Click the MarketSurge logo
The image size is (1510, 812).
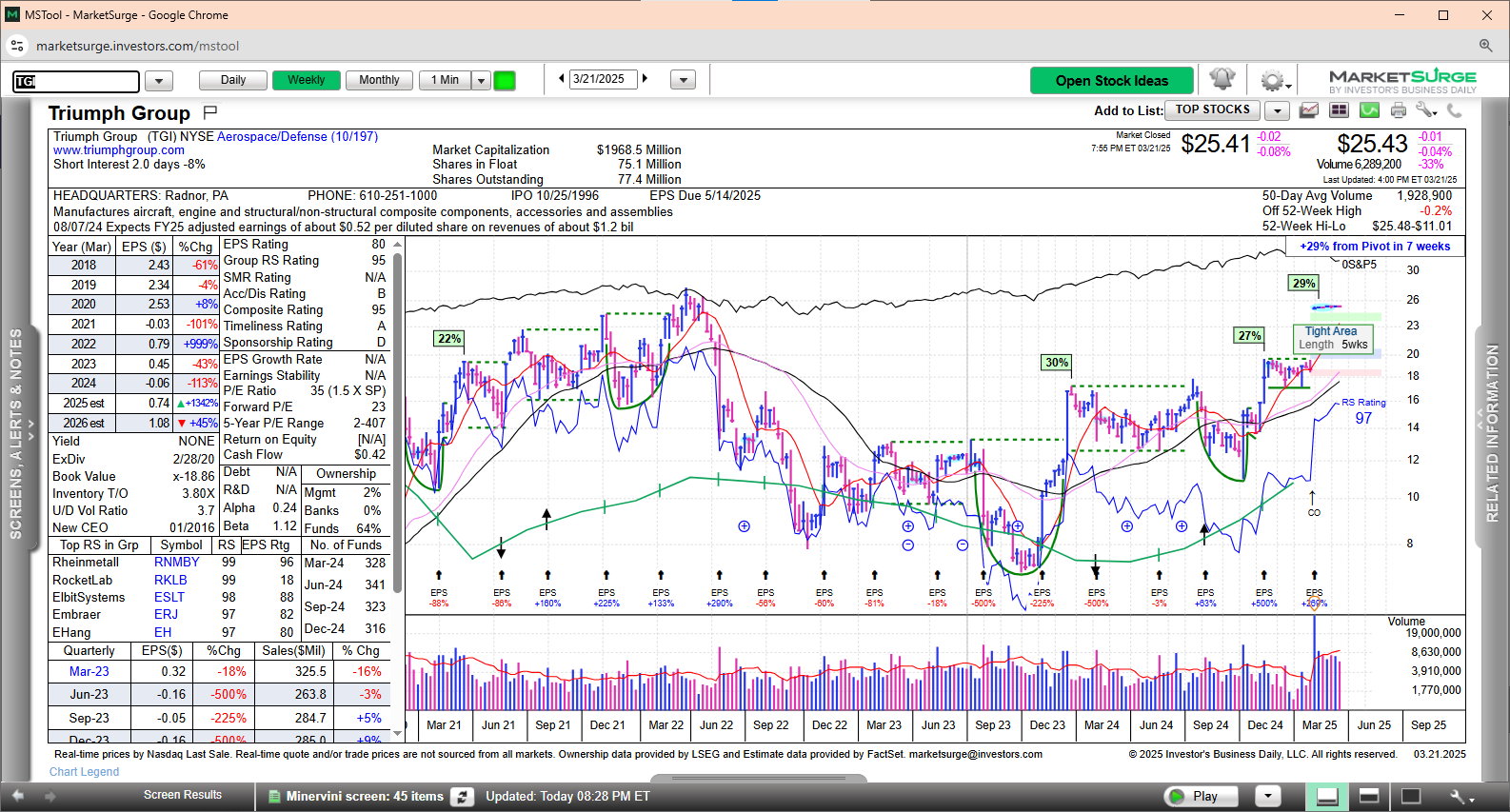(x=1402, y=81)
